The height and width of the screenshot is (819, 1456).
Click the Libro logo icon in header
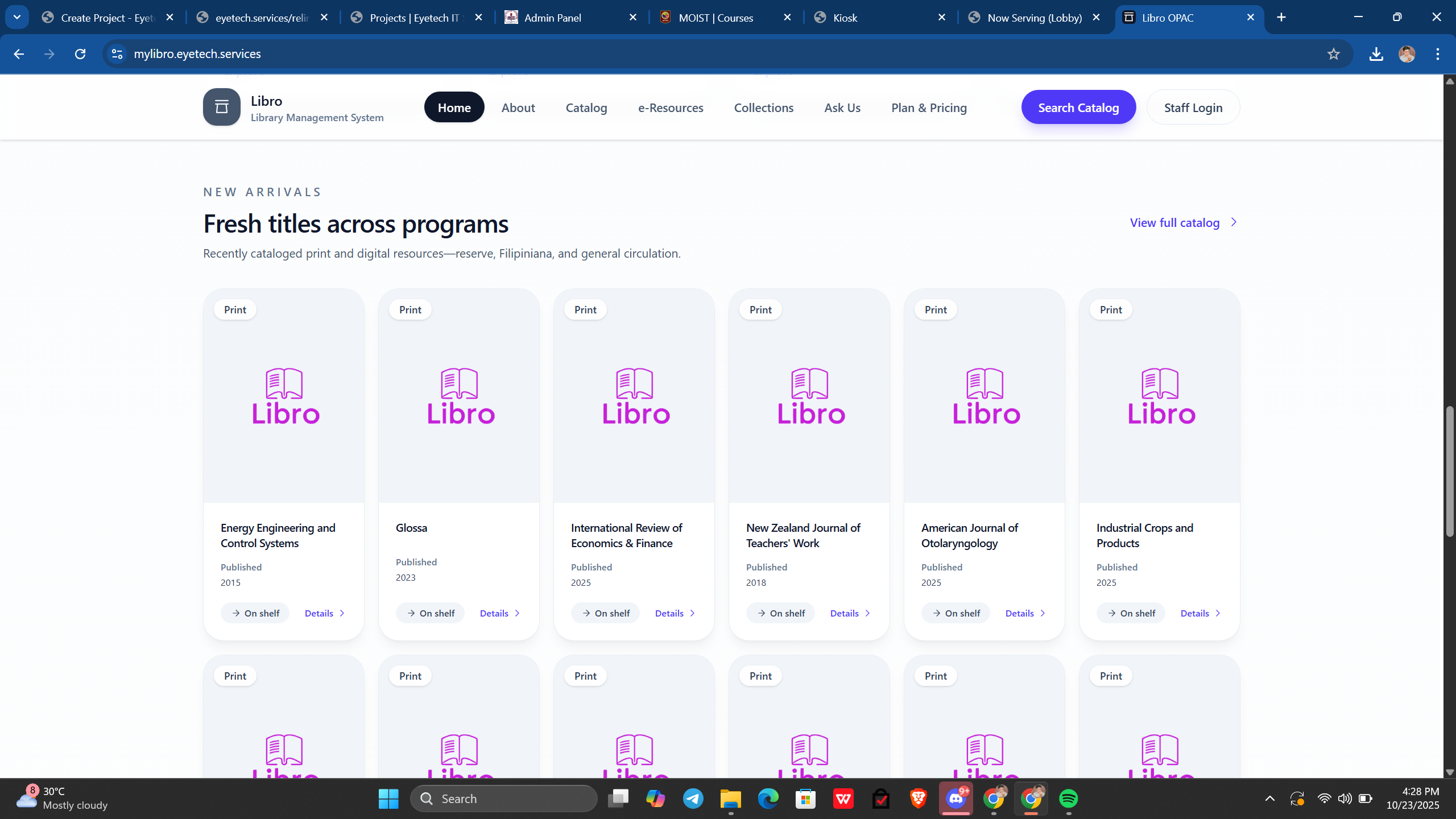tap(222, 107)
